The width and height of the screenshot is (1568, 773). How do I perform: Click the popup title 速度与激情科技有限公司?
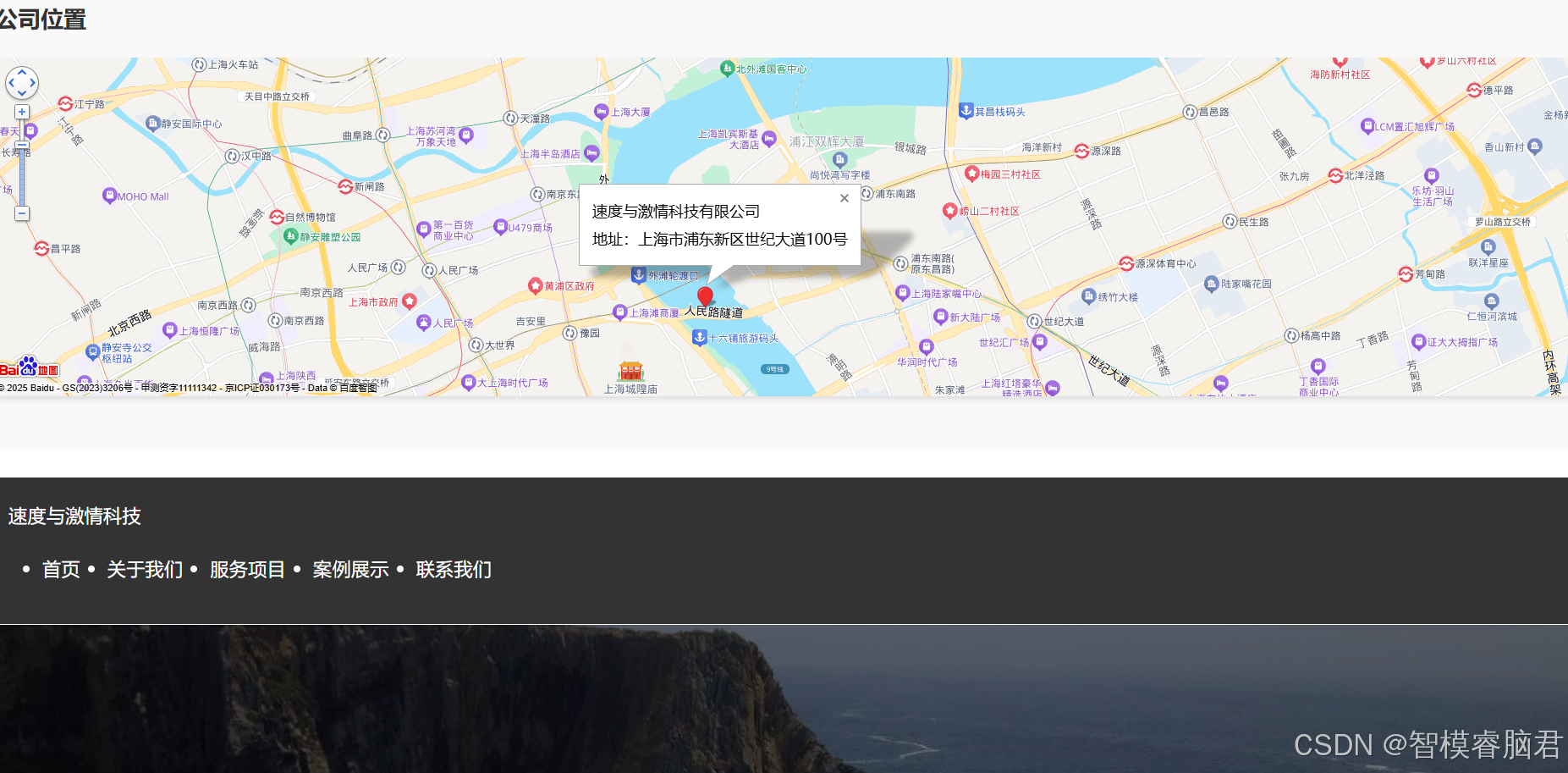[x=676, y=212]
